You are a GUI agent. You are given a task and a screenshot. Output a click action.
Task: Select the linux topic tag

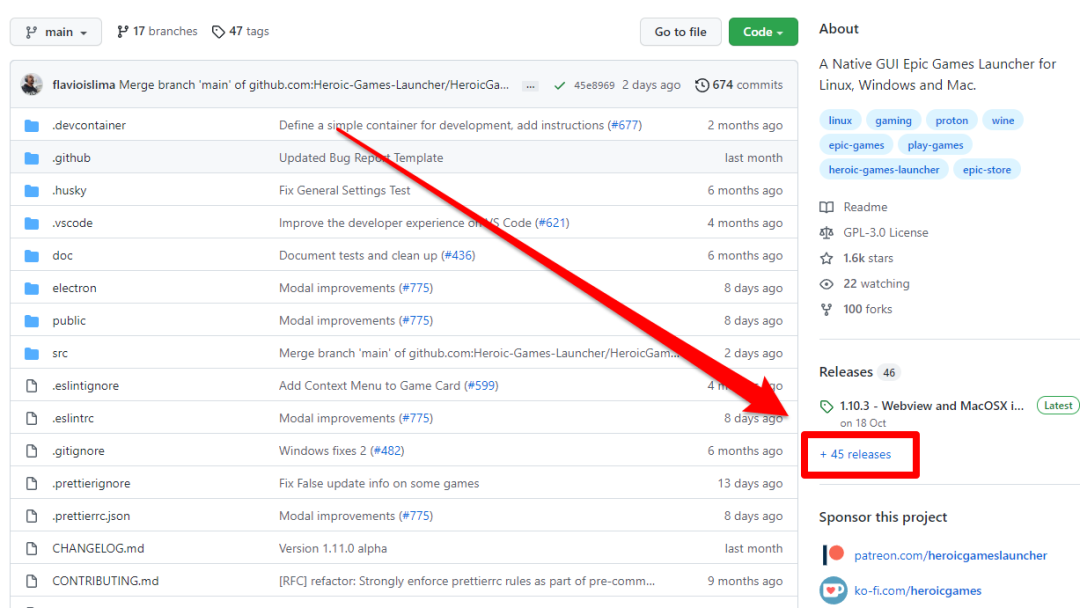[840, 120]
